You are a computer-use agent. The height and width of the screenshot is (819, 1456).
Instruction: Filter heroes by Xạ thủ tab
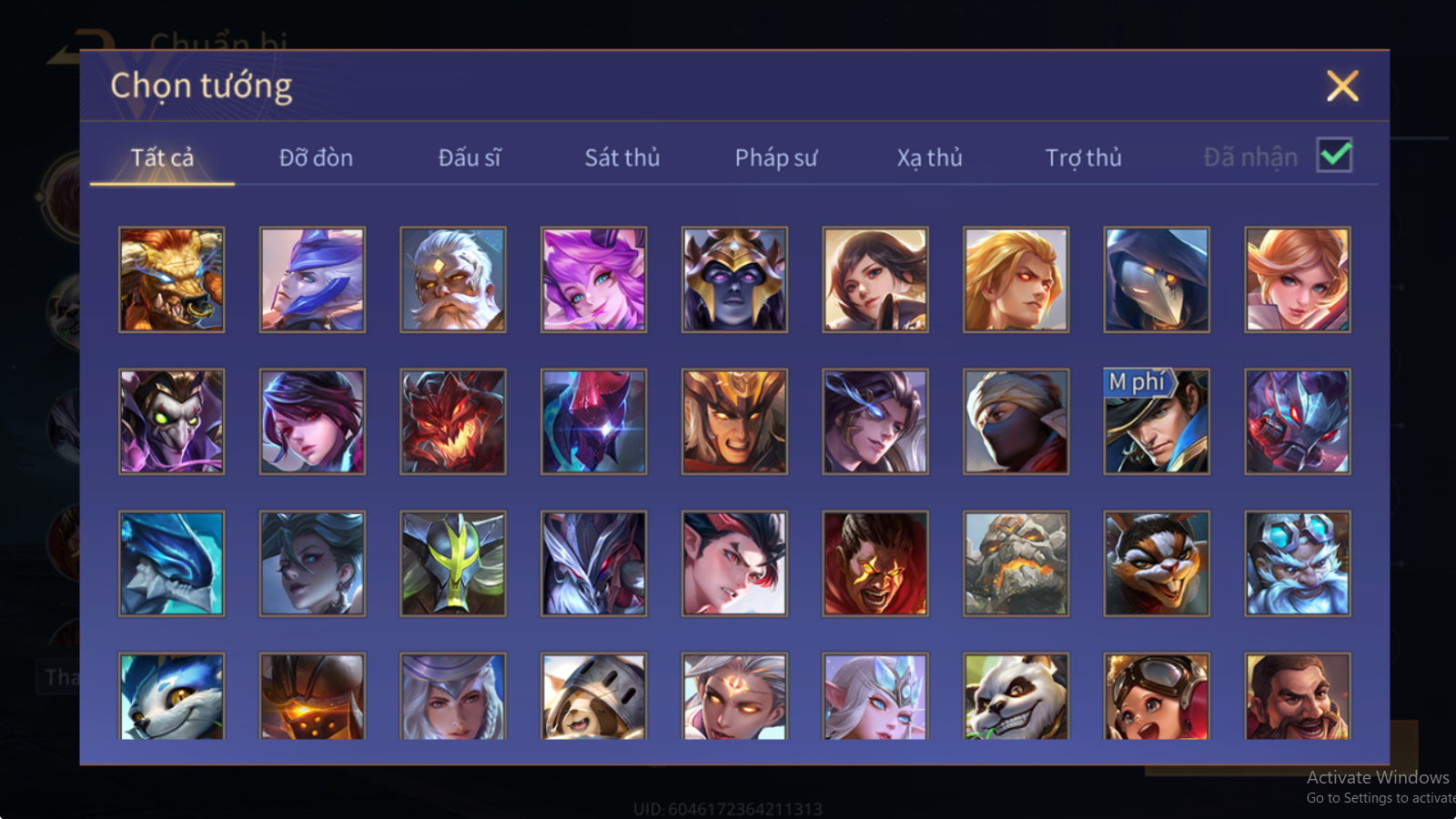point(929,157)
